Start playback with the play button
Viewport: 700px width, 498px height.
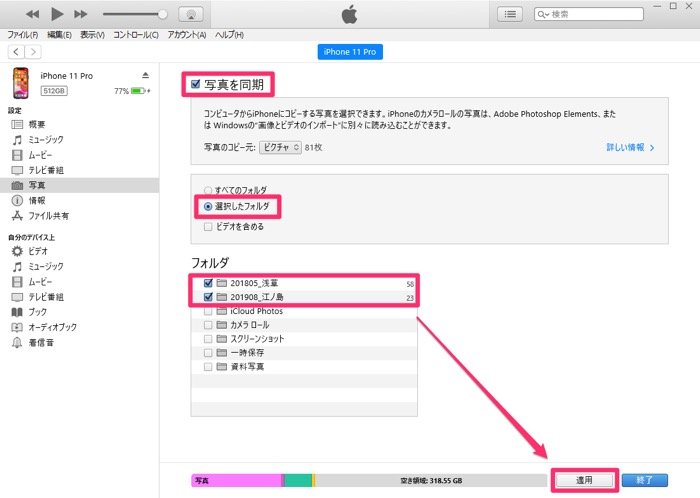57,14
